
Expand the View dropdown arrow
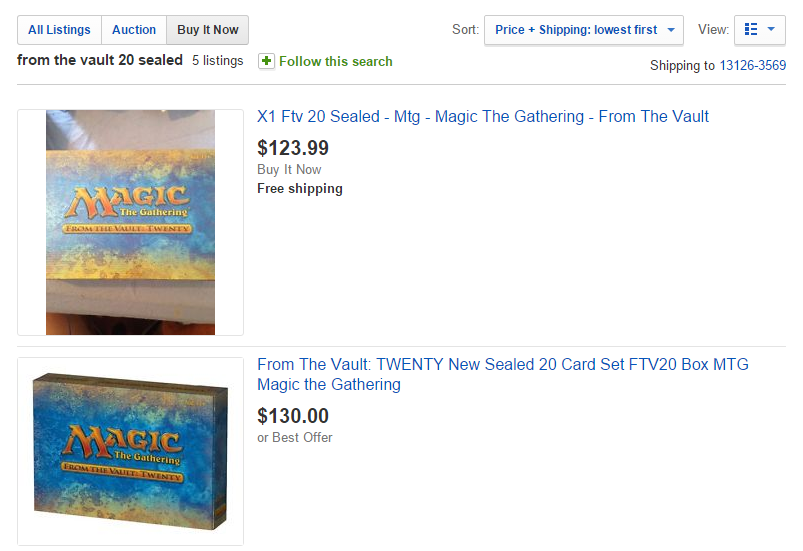[771, 30]
